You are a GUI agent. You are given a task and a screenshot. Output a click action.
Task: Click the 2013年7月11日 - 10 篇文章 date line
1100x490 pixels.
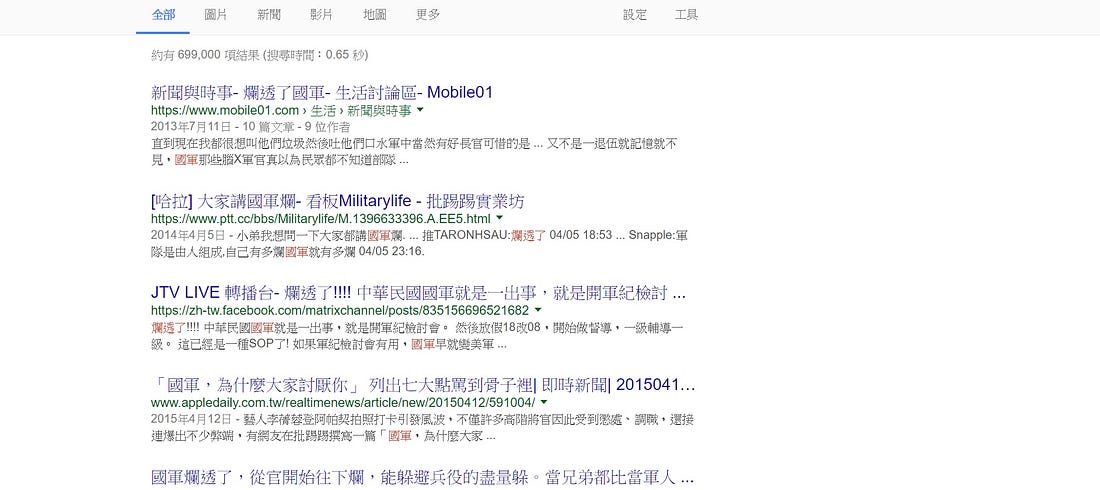[250, 126]
